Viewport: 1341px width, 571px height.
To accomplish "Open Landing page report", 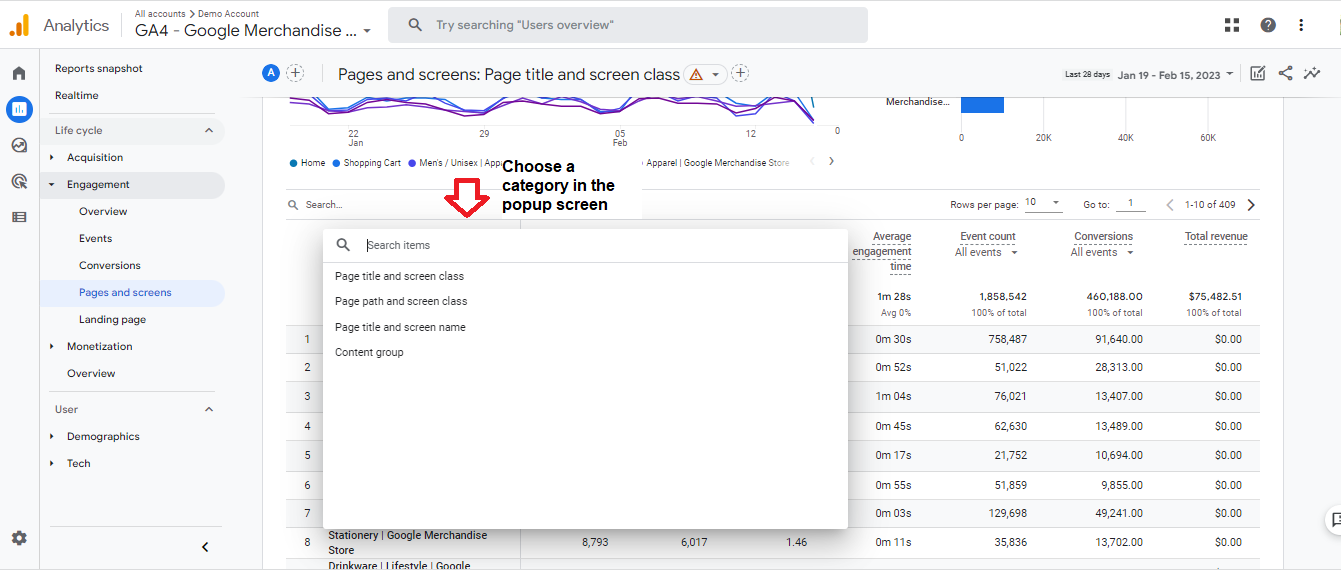I will click(x=113, y=319).
